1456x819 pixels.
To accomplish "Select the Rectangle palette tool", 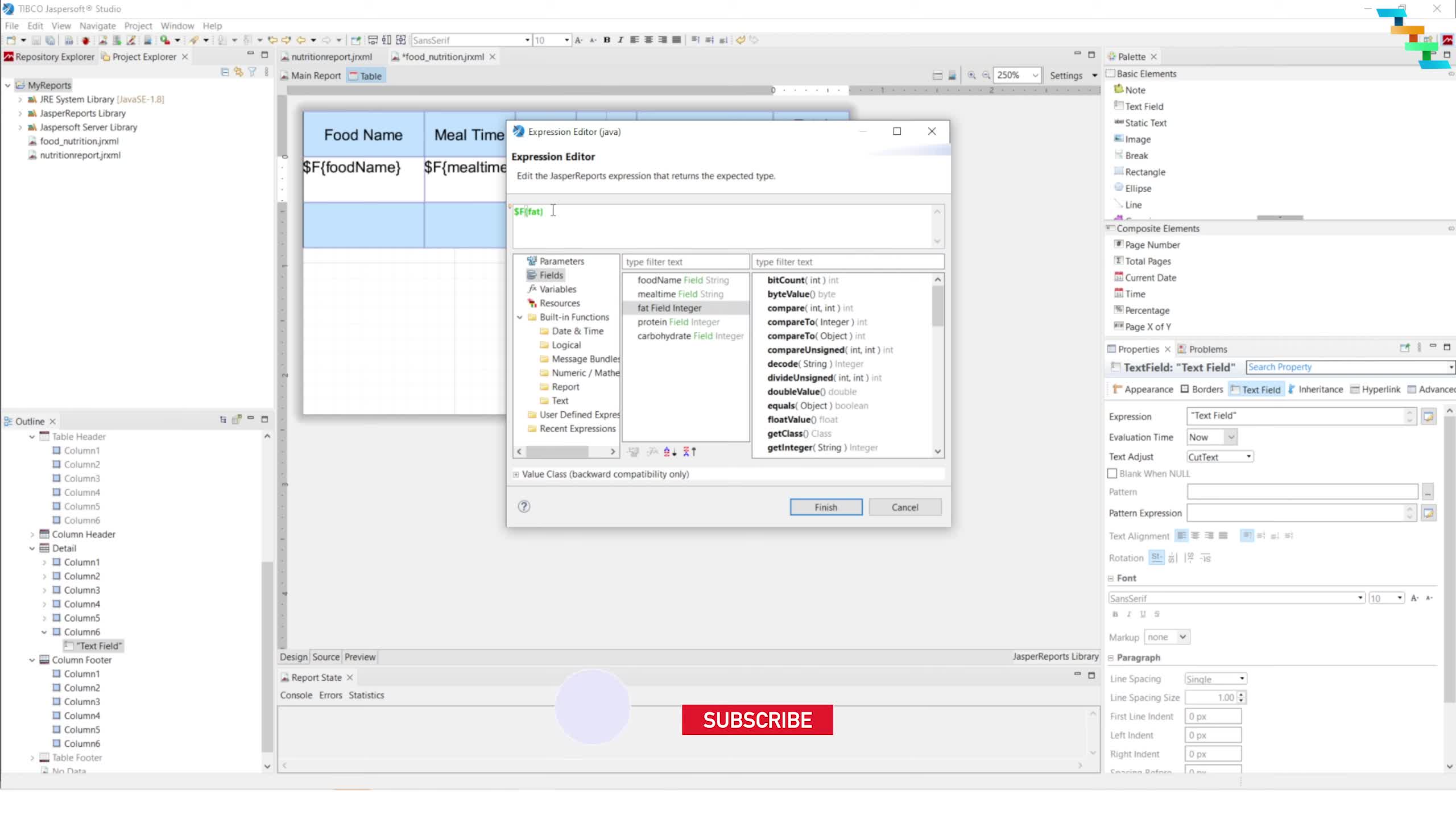I will click(x=1140, y=172).
